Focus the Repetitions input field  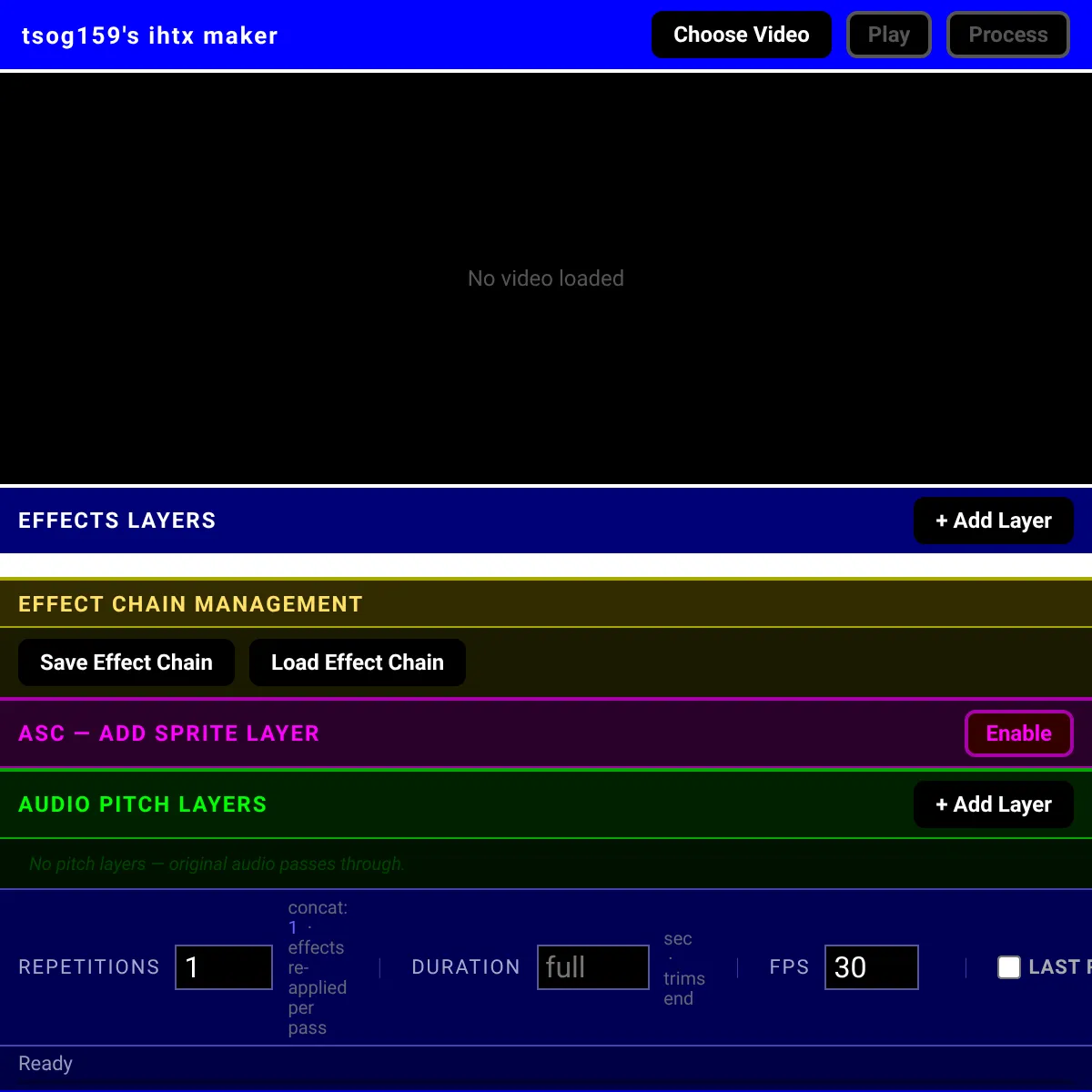pos(224,967)
